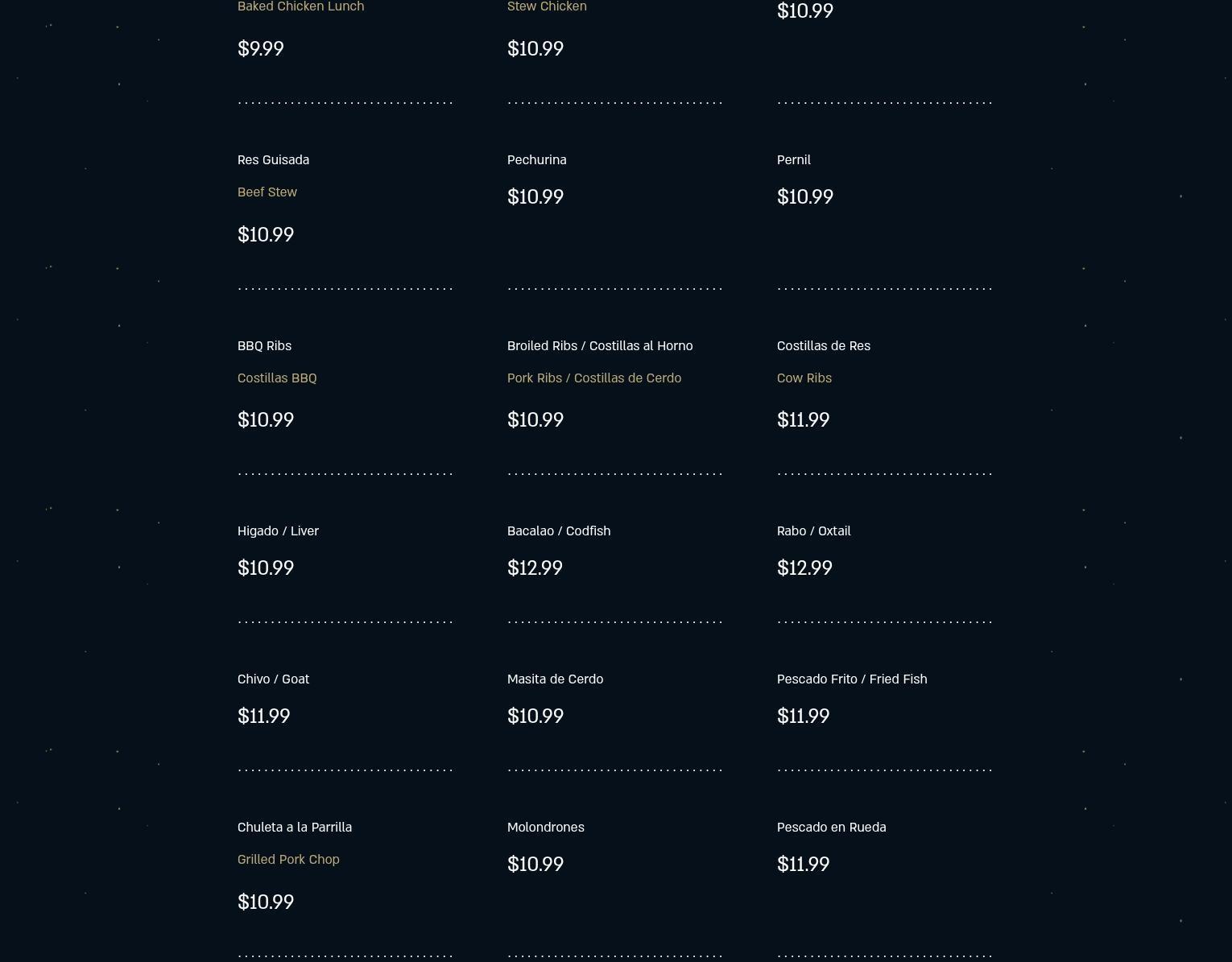Screen dimensions: 1232x962
Task: Click the Pernil item name
Action: coord(793,159)
